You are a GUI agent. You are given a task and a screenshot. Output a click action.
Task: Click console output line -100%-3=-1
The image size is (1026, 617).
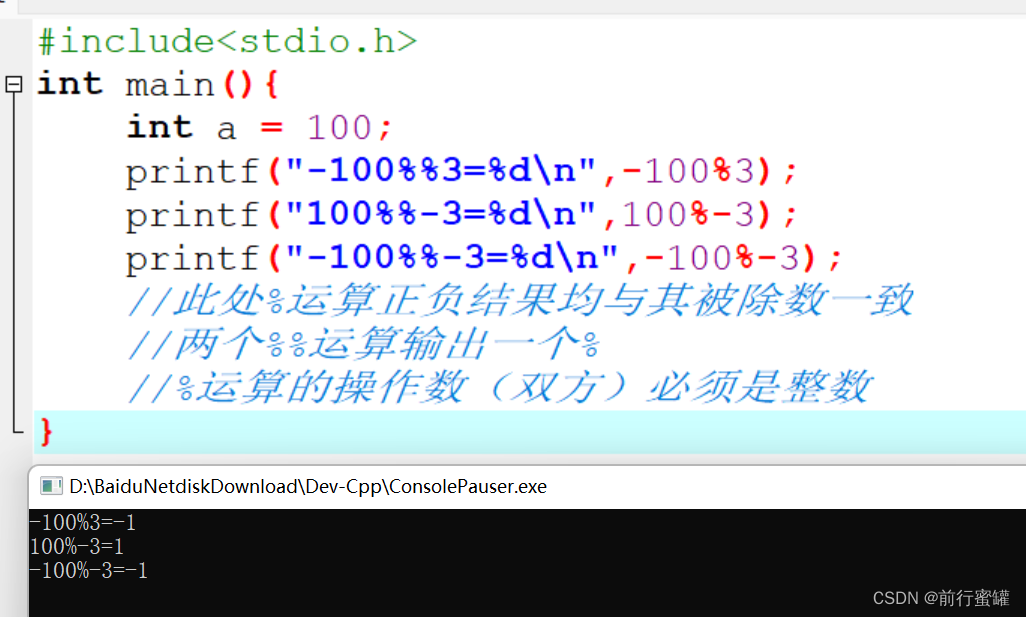click(89, 571)
